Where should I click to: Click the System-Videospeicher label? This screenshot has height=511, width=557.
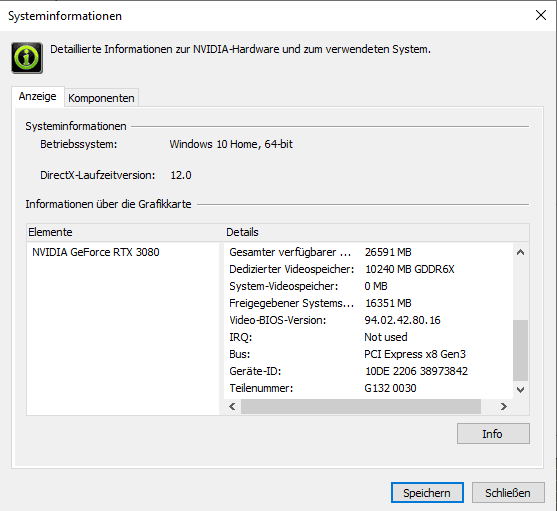283,286
